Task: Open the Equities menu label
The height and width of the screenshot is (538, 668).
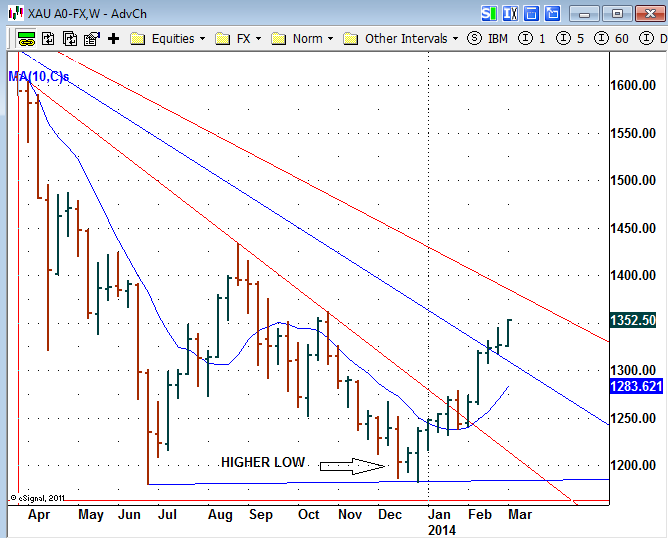Action: [x=173, y=39]
